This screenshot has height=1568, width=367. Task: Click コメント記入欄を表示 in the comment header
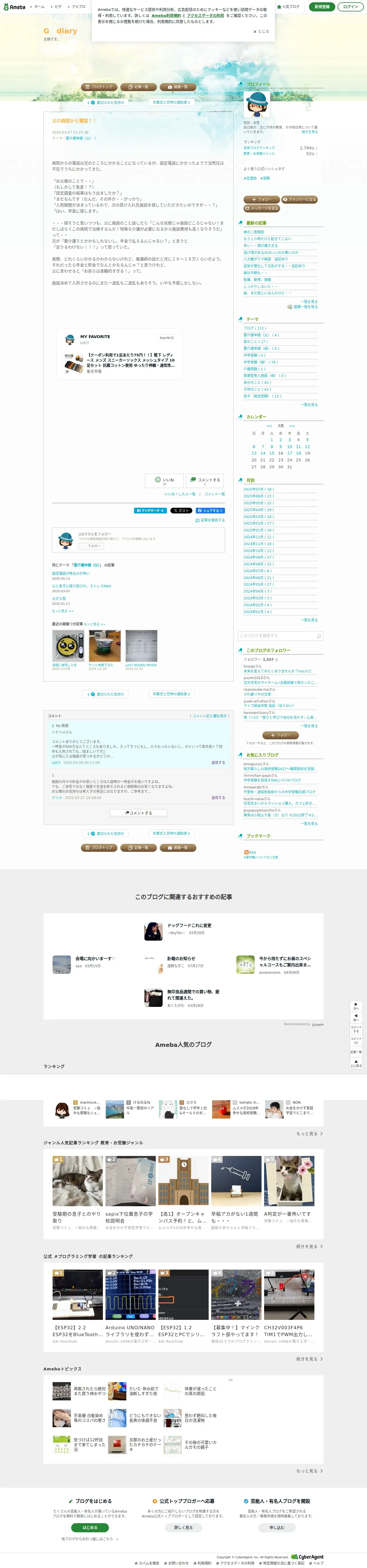[210, 716]
